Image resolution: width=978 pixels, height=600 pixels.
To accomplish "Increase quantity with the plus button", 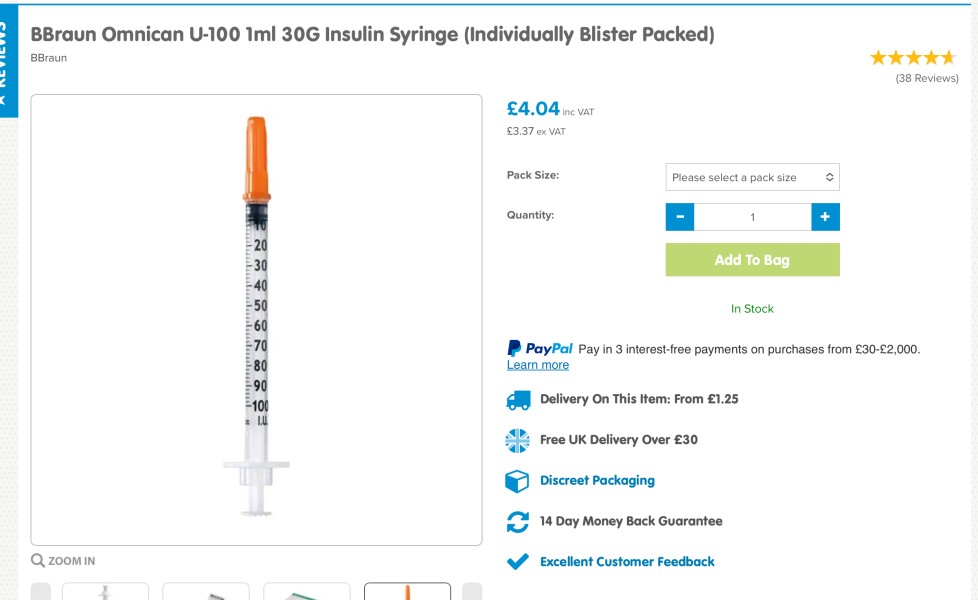I will 826,217.
